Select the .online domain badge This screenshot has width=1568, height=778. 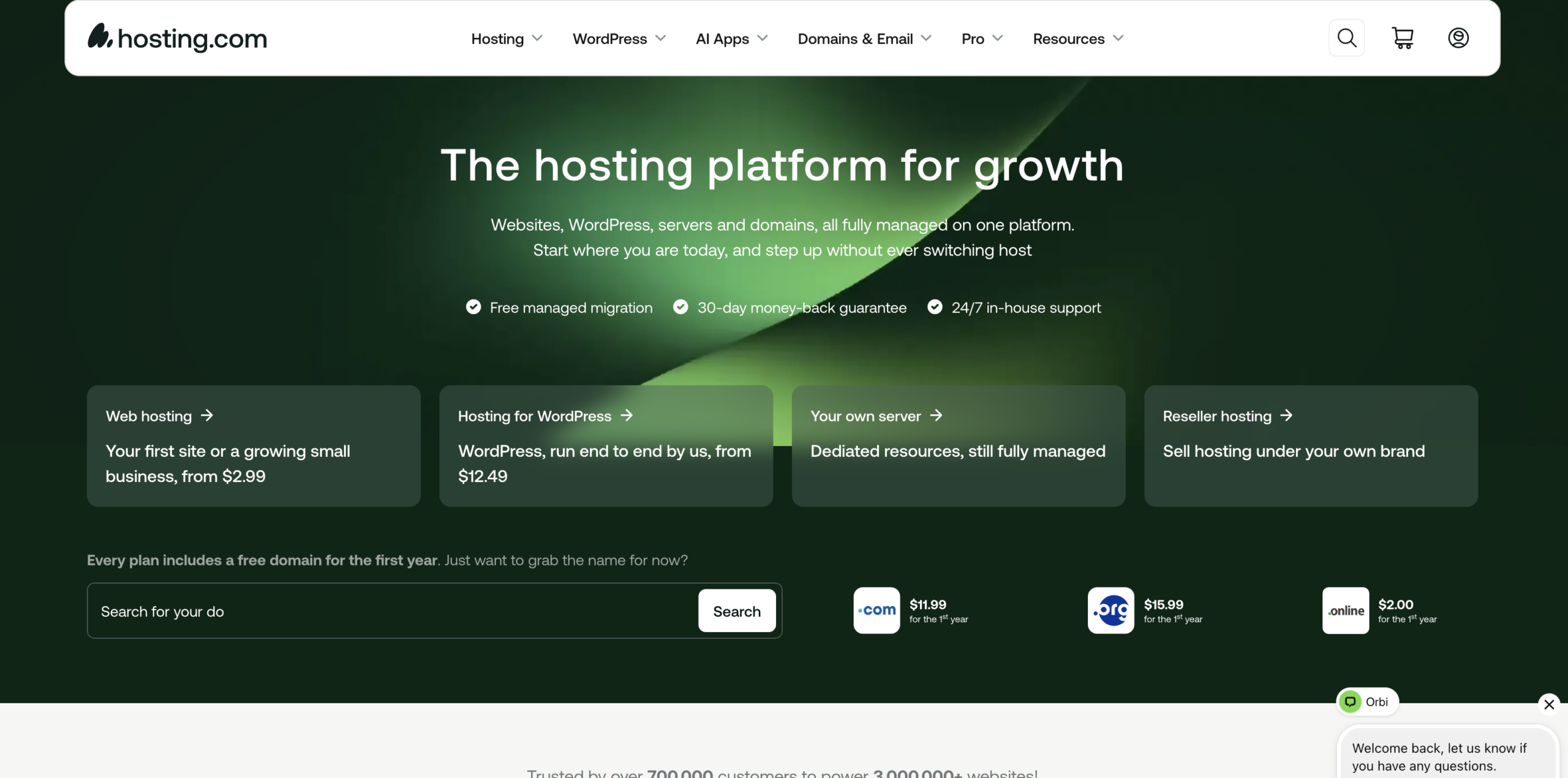pos(1345,610)
